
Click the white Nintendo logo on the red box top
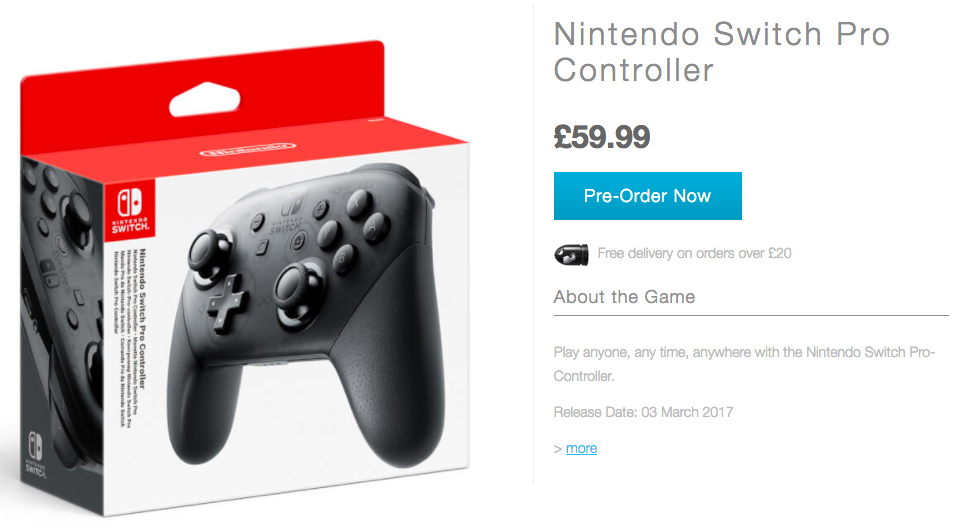click(x=248, y=149)
